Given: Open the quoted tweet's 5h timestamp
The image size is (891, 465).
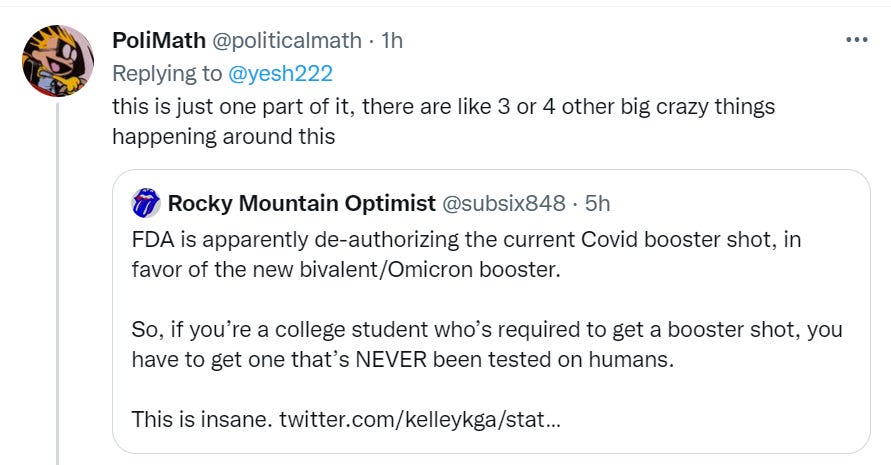Looking at the screenshot, I should coord(598,204).
